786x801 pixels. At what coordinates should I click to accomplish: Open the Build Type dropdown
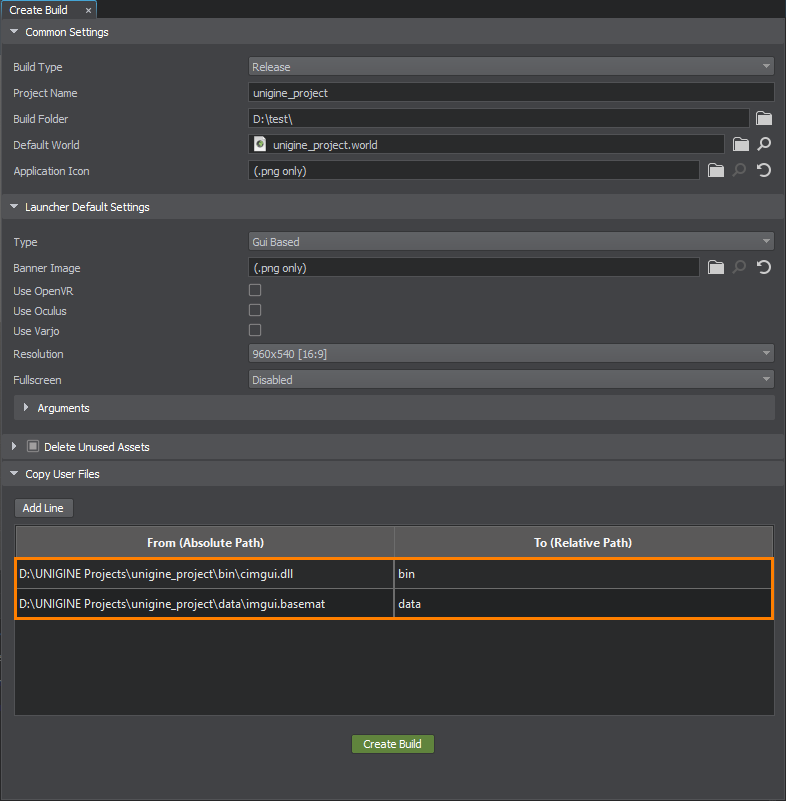coord(511,67)
